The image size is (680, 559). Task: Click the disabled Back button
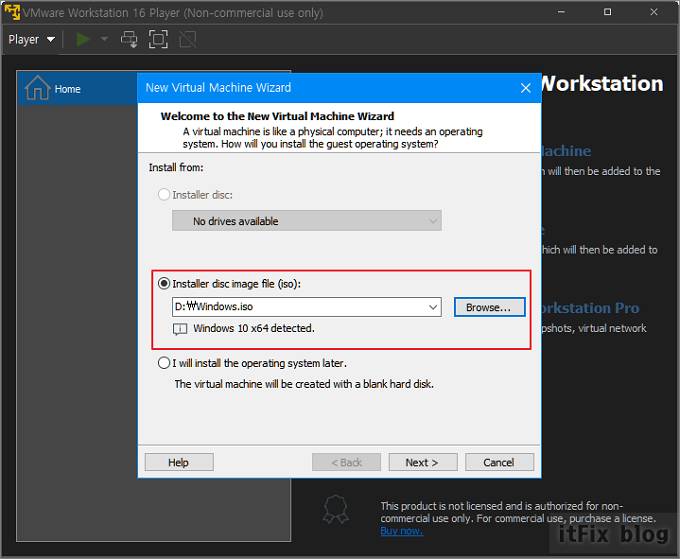(347, 462)
